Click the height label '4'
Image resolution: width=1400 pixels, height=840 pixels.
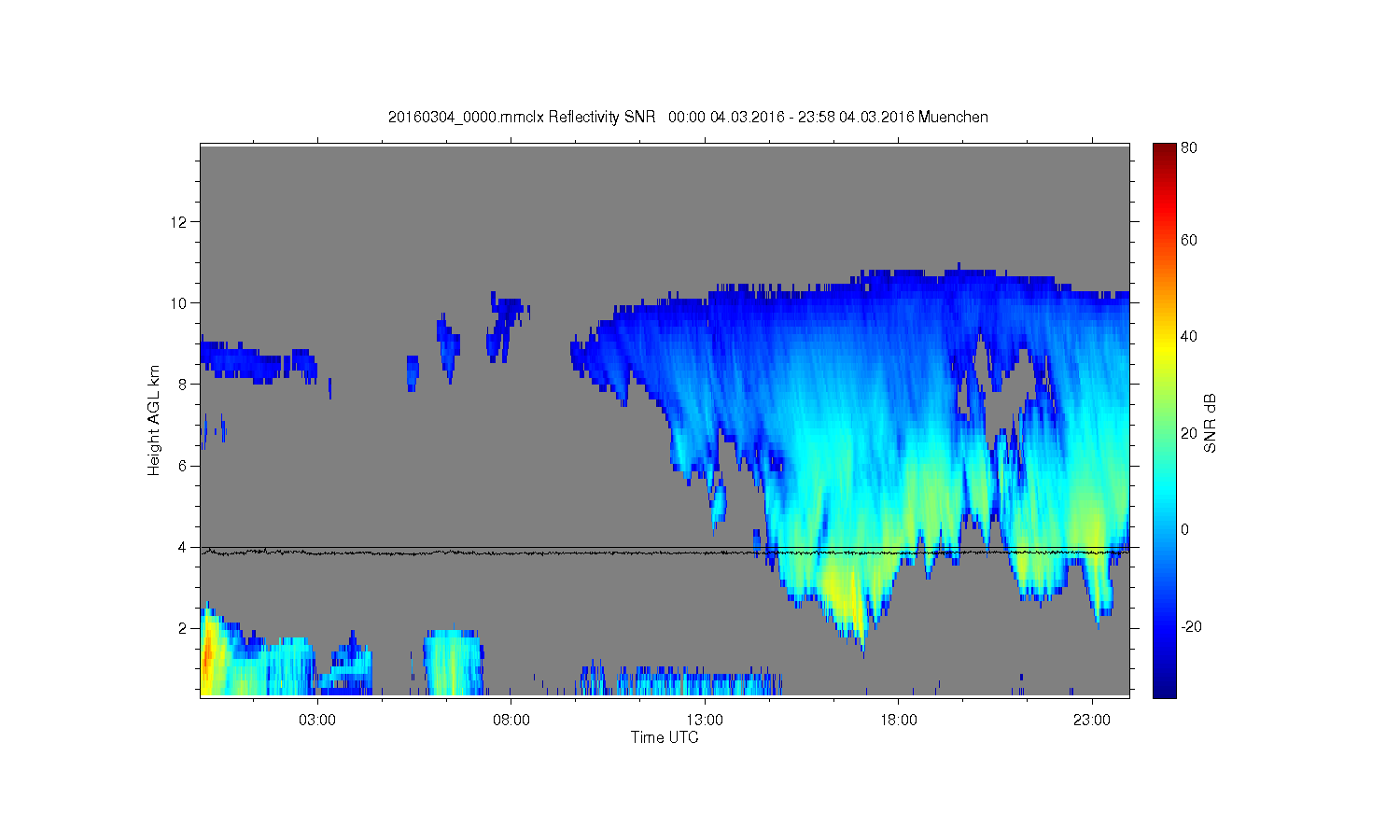click(183, 547)
